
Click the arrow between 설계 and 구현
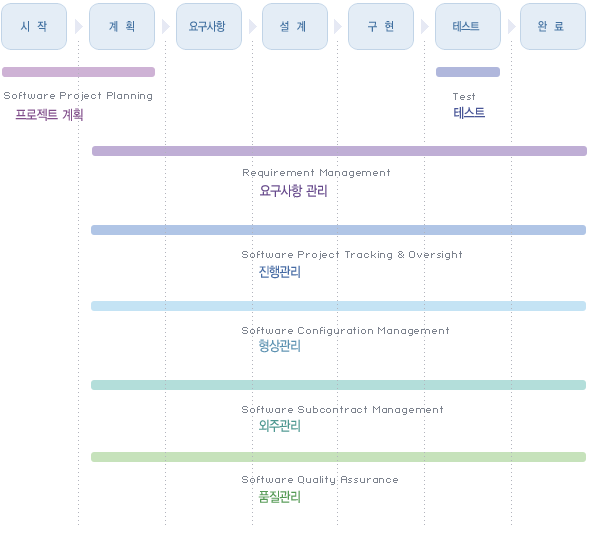[x=338, y=27]
